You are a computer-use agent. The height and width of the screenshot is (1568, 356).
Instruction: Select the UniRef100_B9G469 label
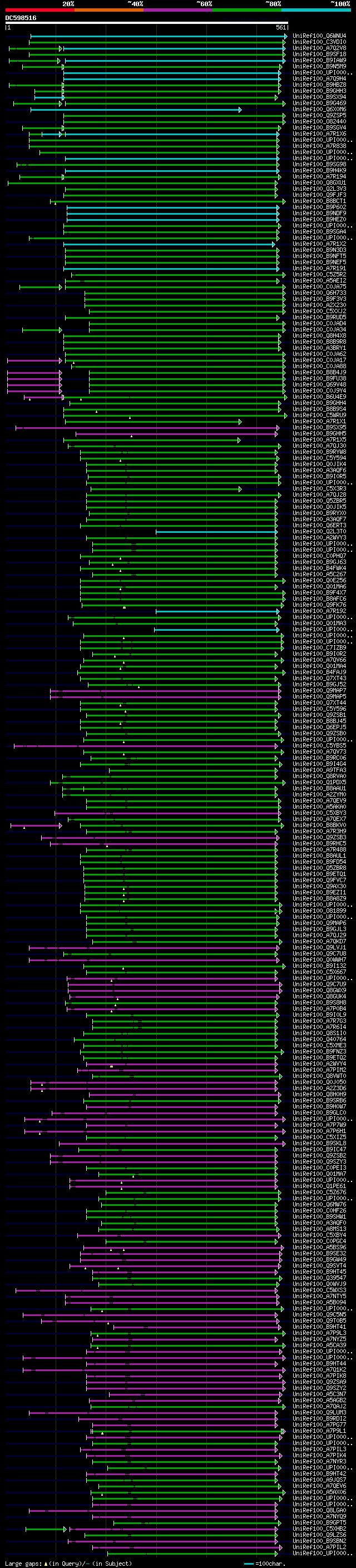(319, 103)
